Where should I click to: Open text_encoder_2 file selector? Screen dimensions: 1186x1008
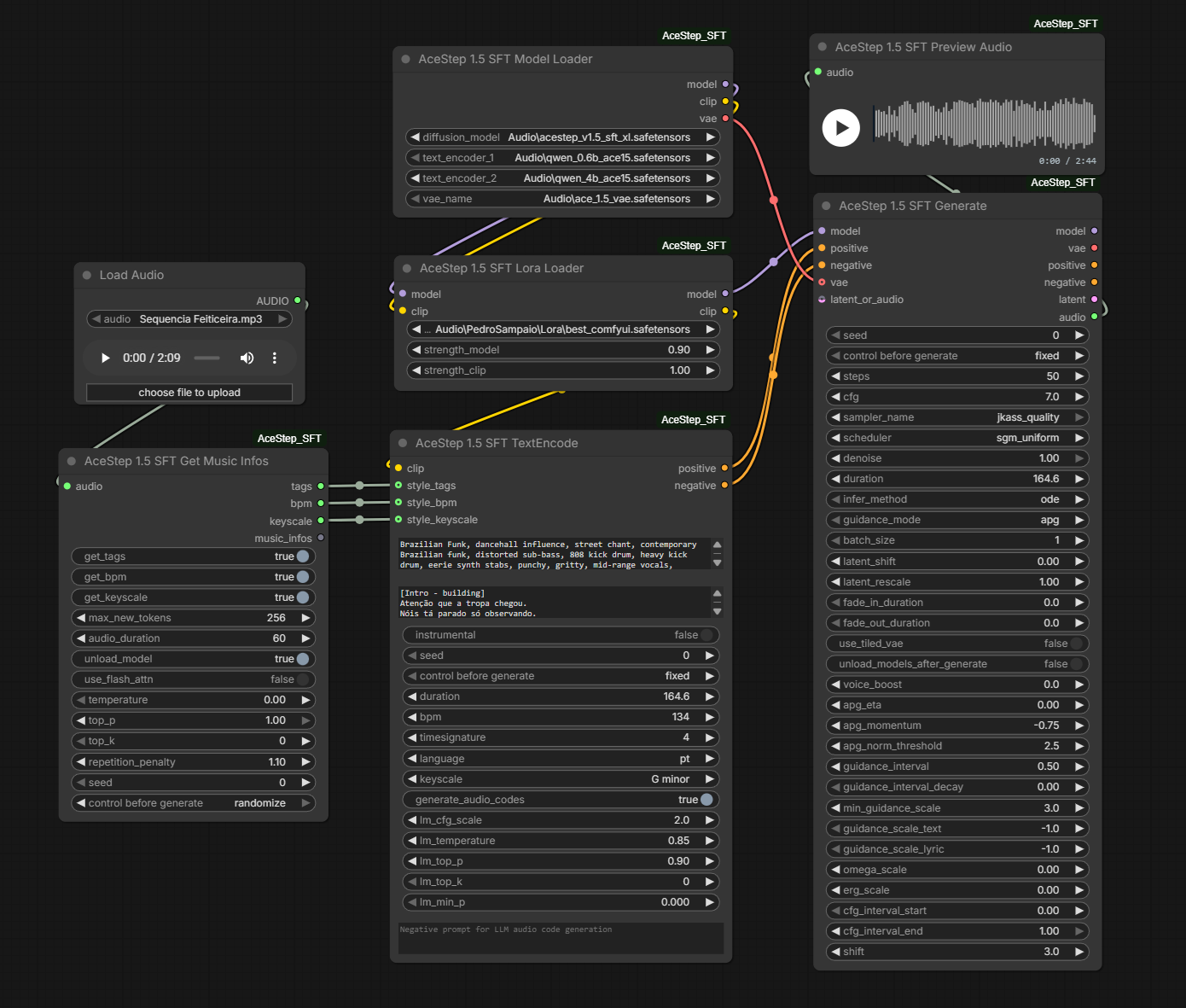tap(563, 178)
